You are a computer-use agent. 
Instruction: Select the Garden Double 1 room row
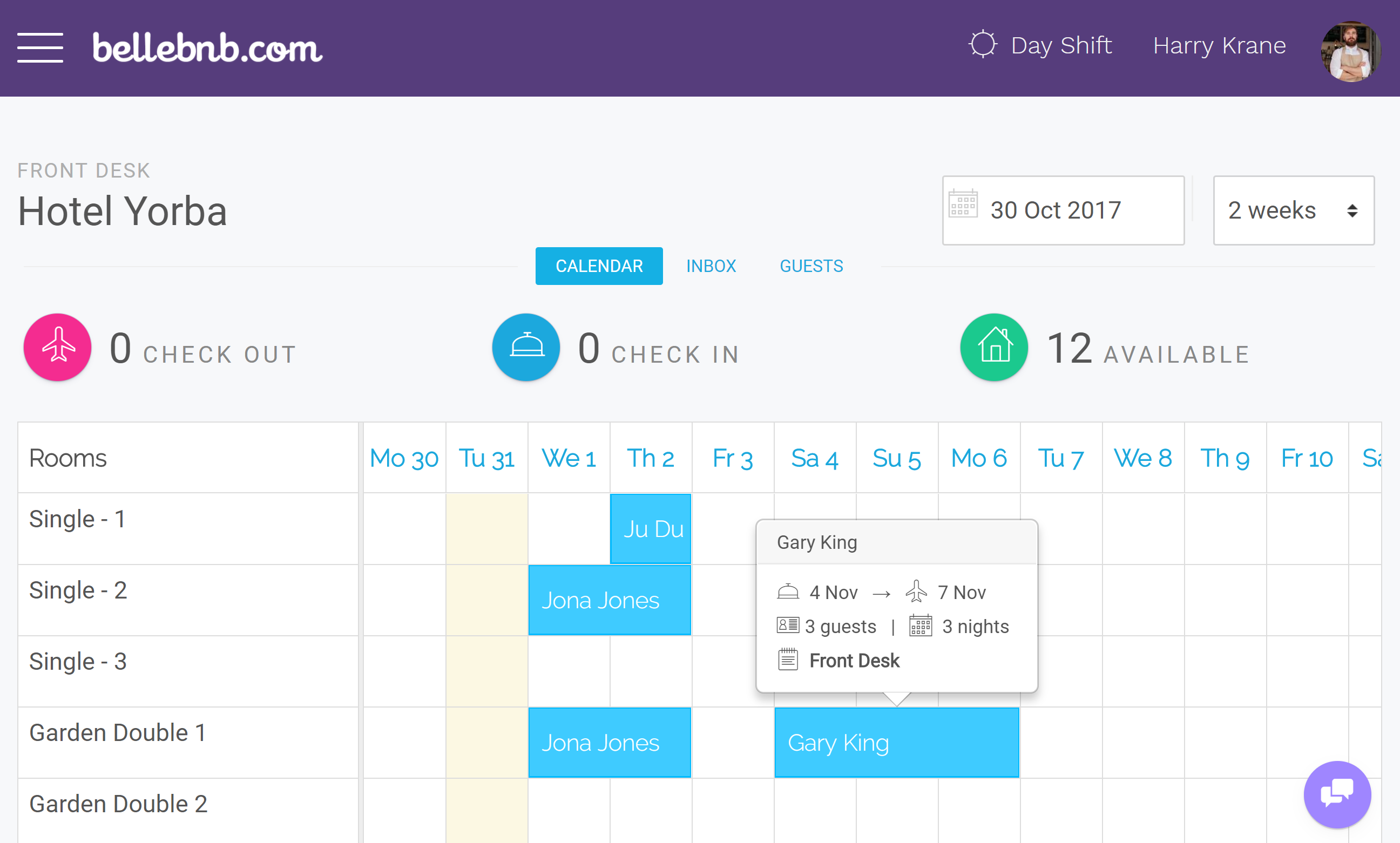click(x=188, y=743)
